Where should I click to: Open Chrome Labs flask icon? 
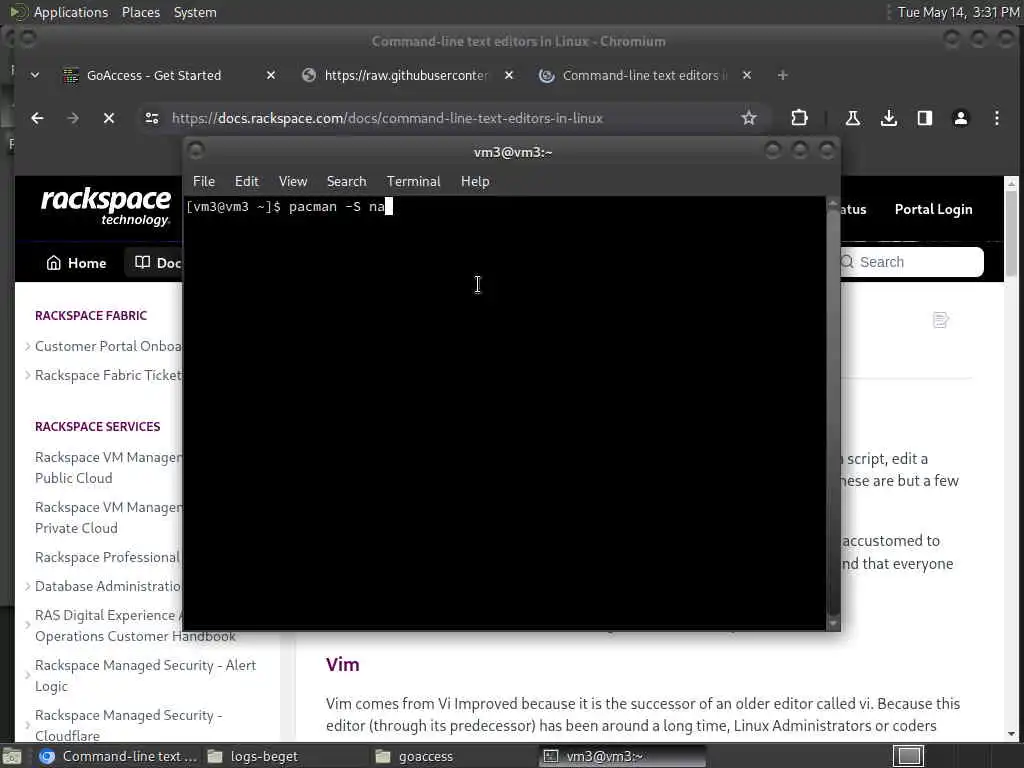(x=852, y=118)
